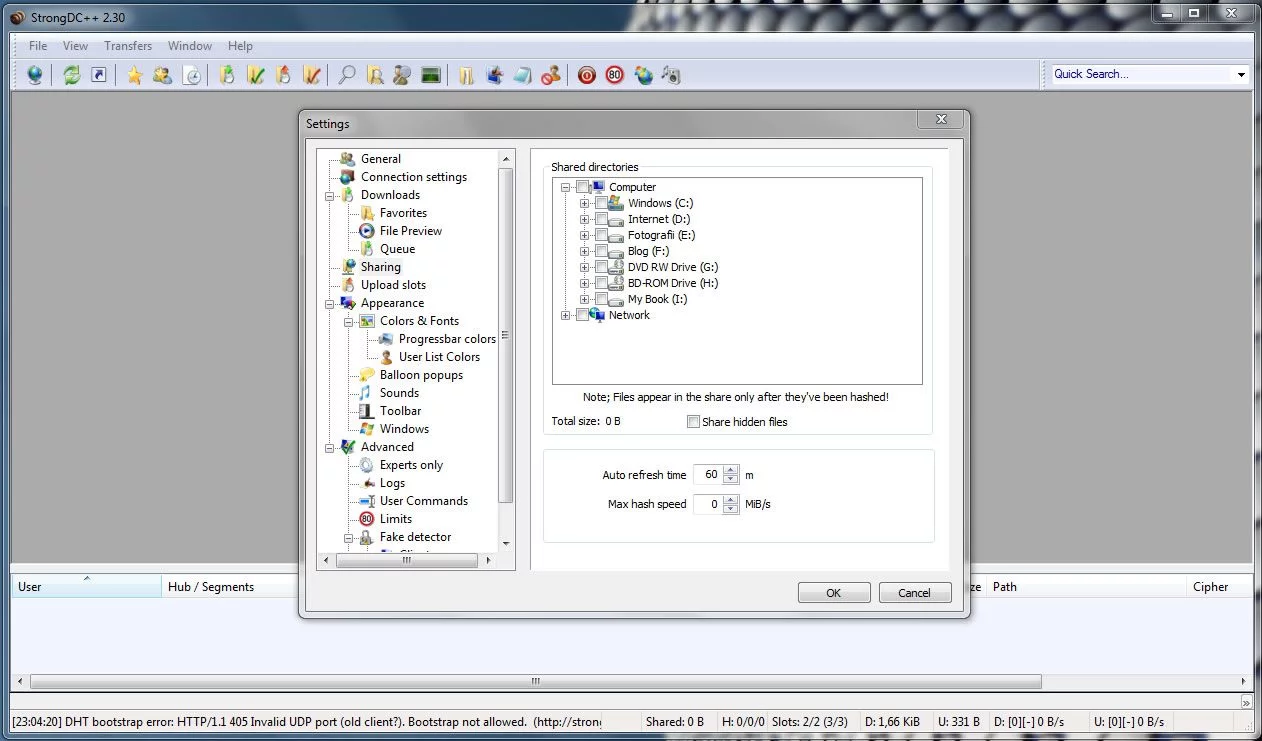Open Upload Queue toolbar icon
This screenshot has width=1262, height=741.
tap(283, 75)
